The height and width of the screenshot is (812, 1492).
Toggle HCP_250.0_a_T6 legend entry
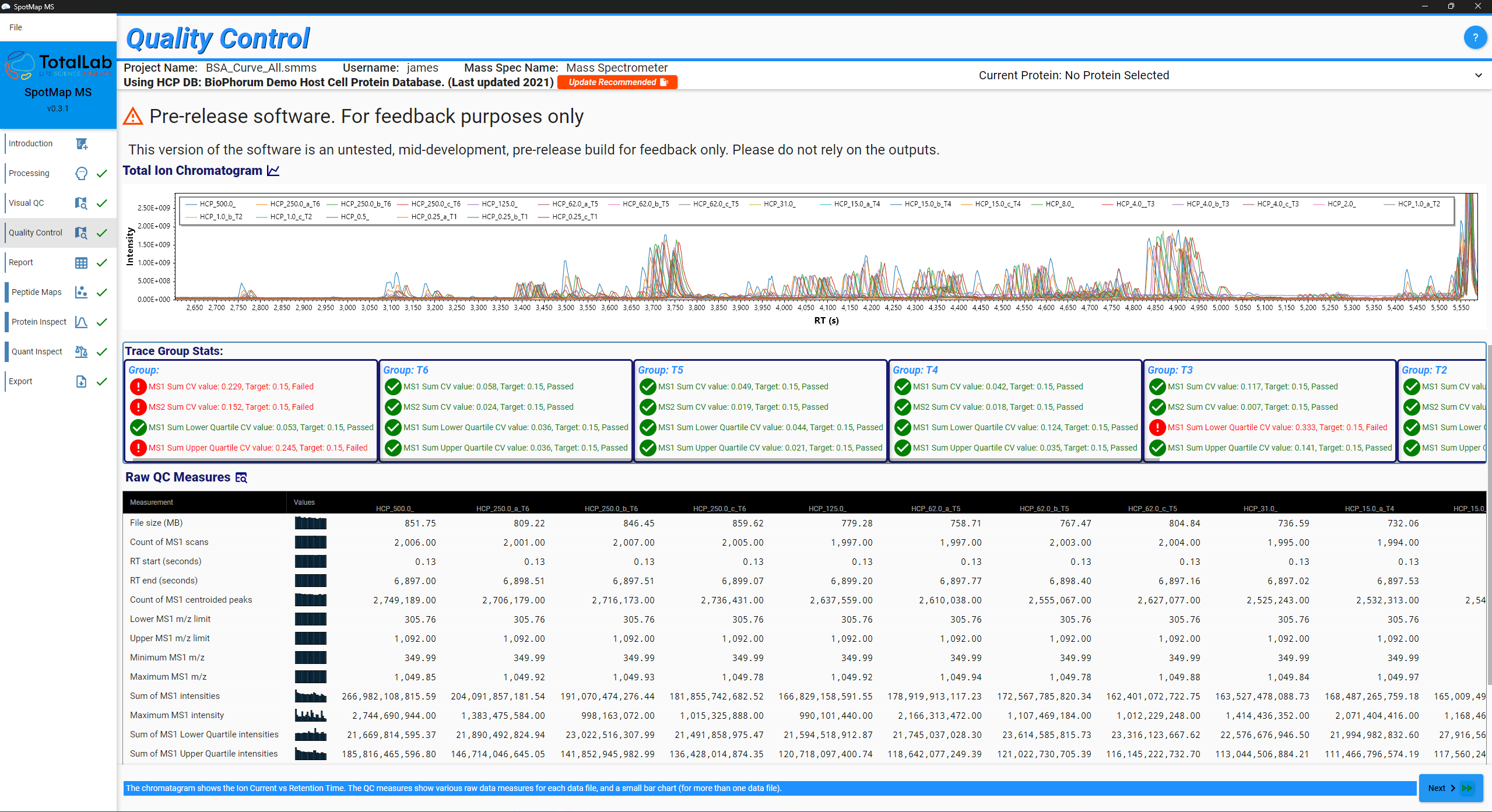click(289, 204)
